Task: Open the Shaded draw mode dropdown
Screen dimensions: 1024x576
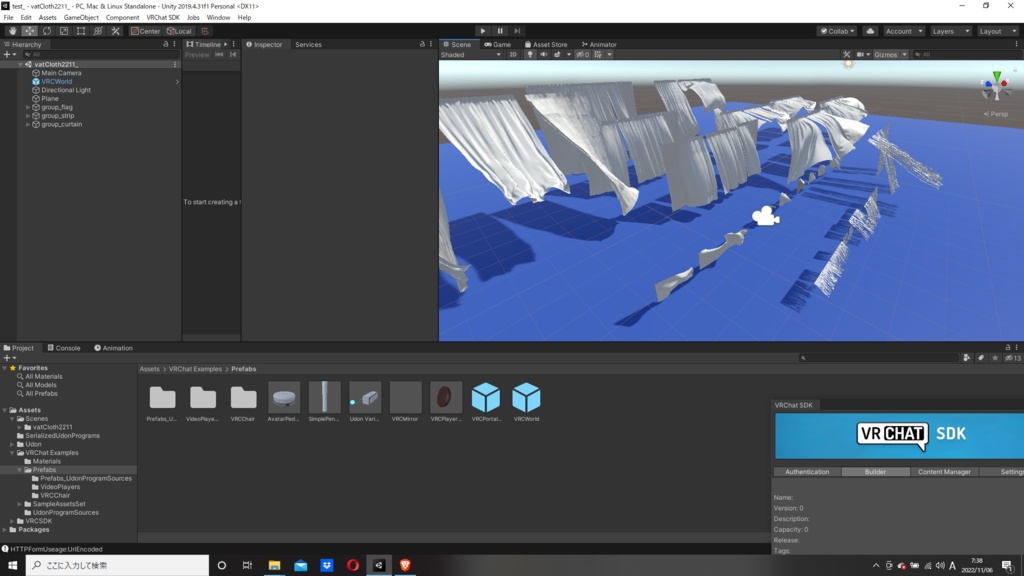Action: pyautogui.click(x=471, y=54)
